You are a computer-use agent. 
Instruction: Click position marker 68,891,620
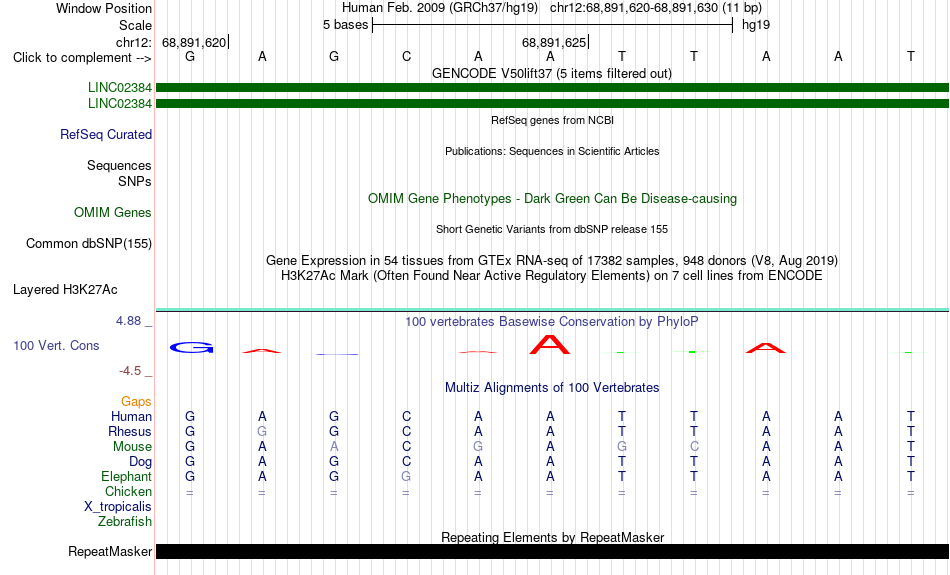(194, 42)
